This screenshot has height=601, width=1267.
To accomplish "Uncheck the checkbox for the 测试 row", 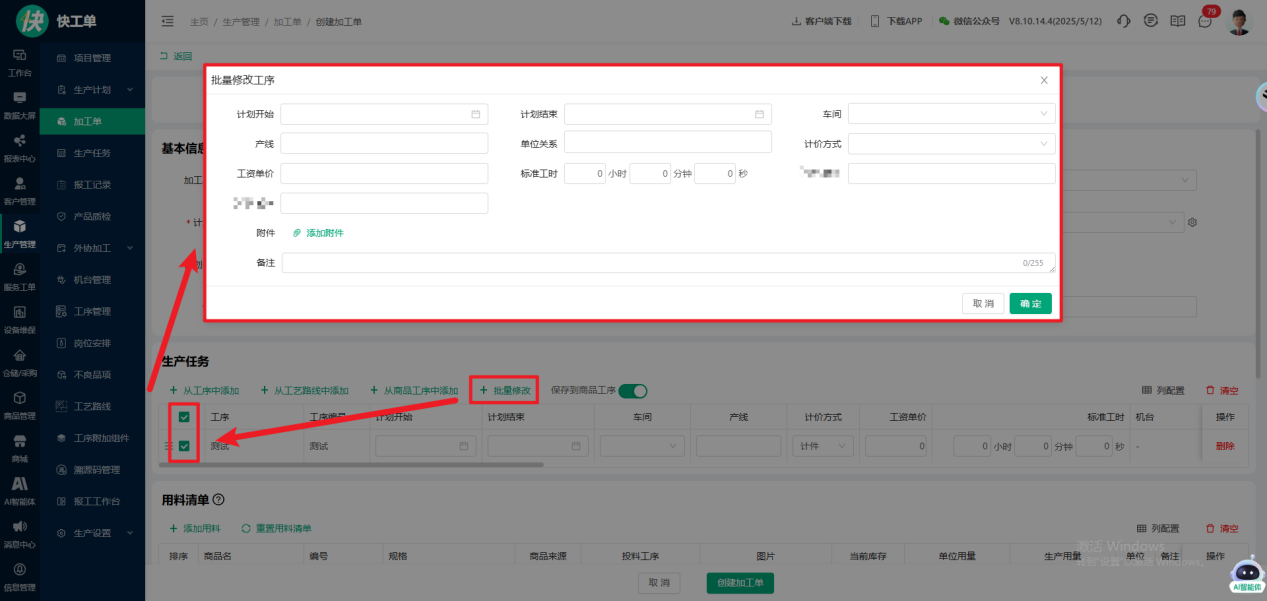I will 184,446.
